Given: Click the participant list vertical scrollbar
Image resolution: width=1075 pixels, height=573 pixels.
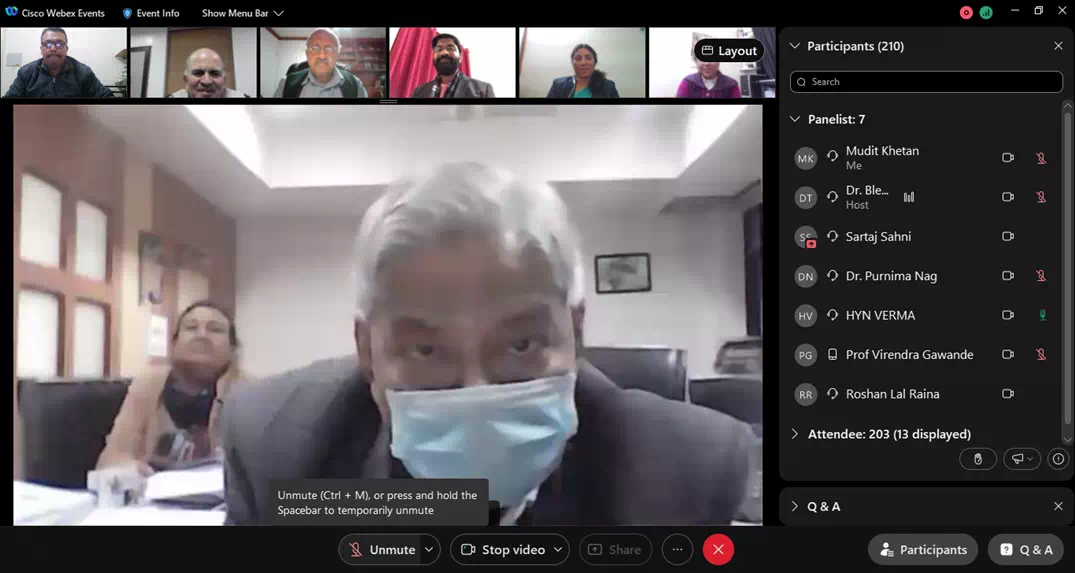Looking at the screenshot, I should pyautogui.click(x=1068, y=267).
